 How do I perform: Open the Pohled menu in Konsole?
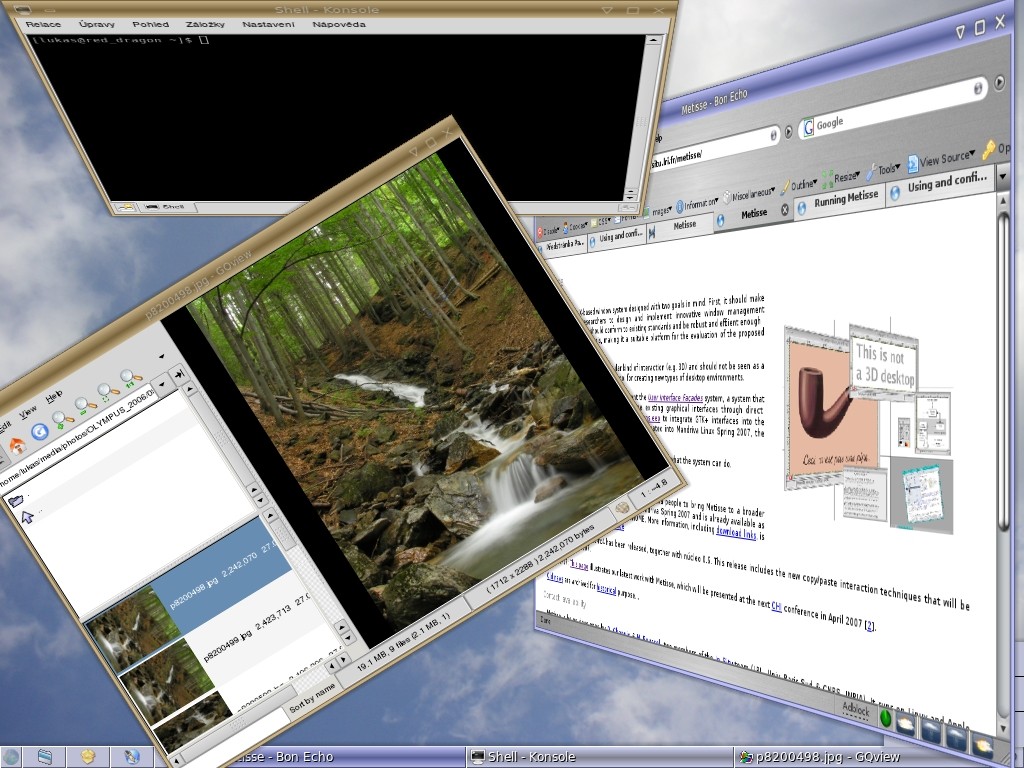click(150, 24)
